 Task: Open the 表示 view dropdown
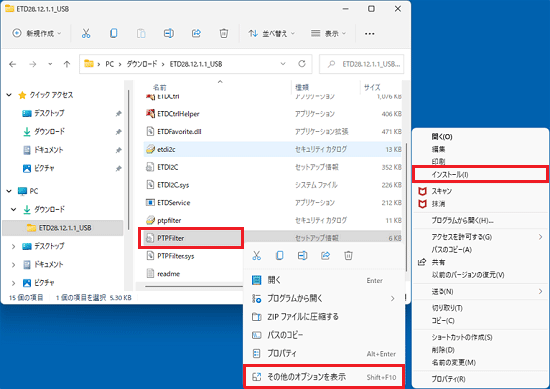(x=329, y=33)
